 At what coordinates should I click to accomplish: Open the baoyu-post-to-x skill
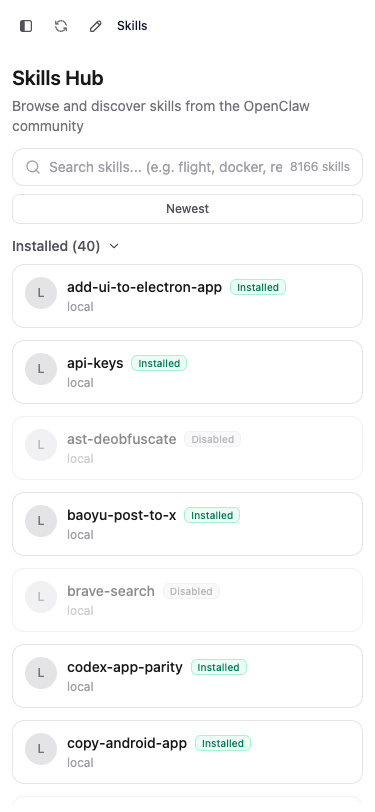click(188, 525)
